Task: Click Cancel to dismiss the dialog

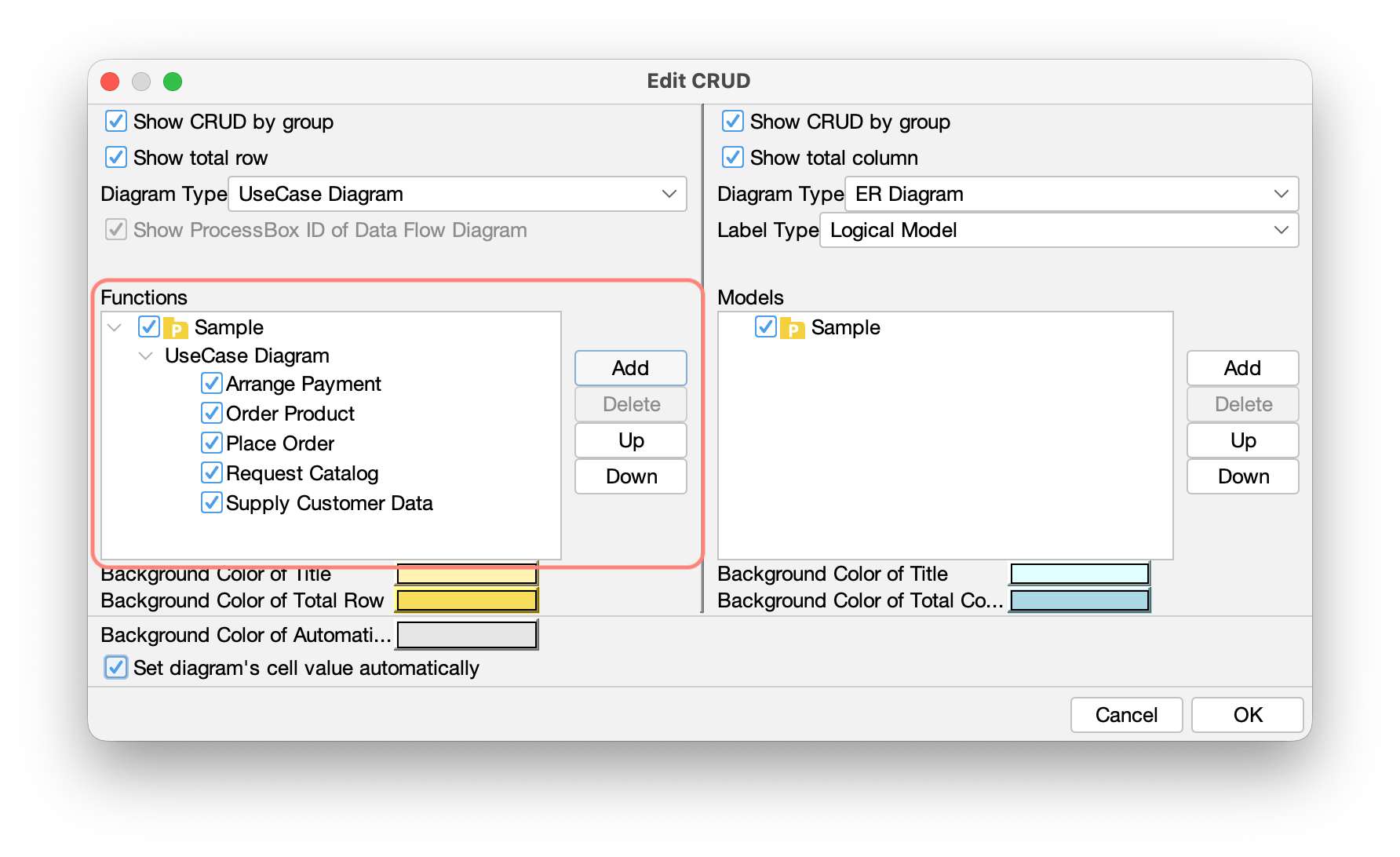Action: click(1126, 714)
